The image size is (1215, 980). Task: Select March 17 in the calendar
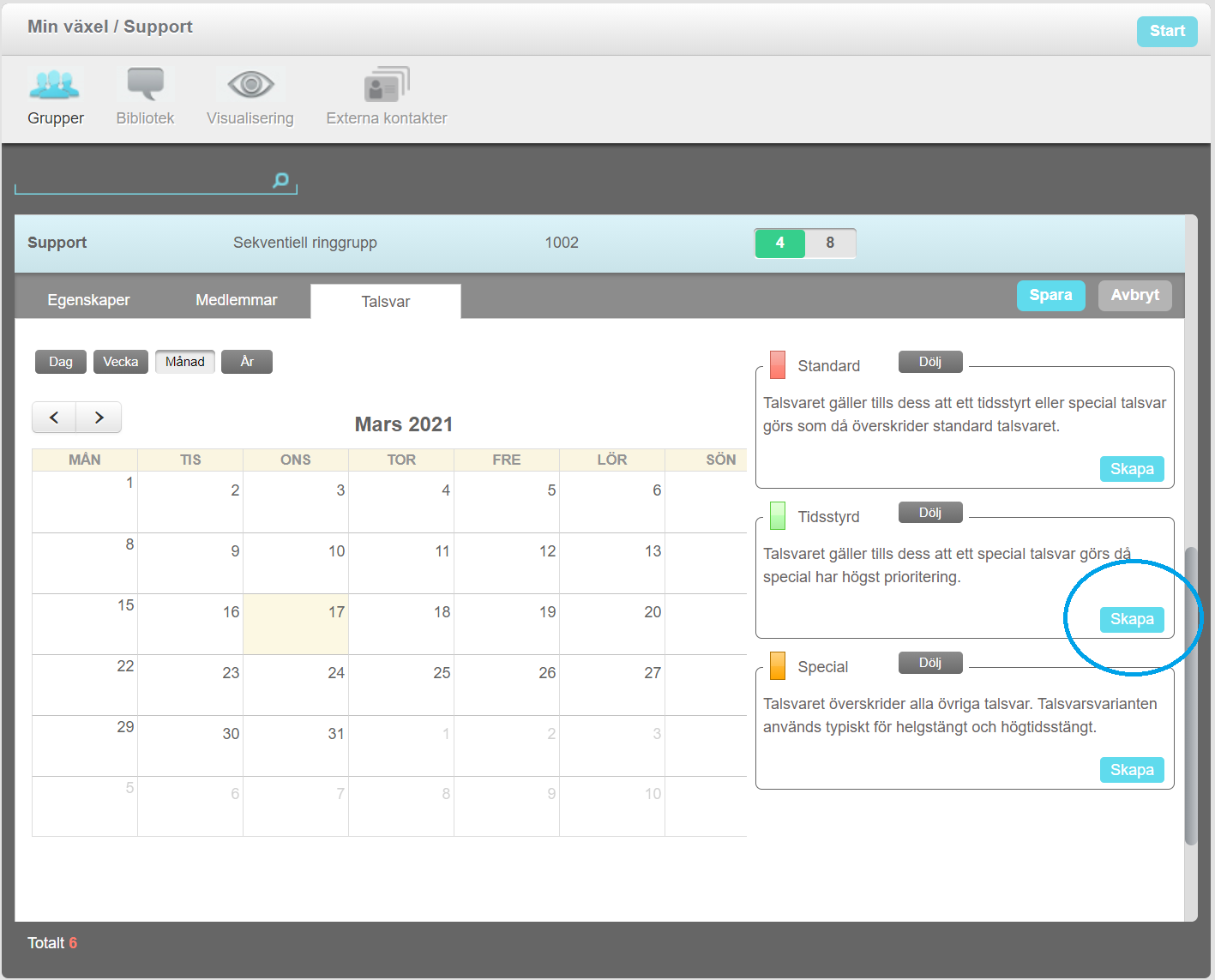click(x=296, y=624)
